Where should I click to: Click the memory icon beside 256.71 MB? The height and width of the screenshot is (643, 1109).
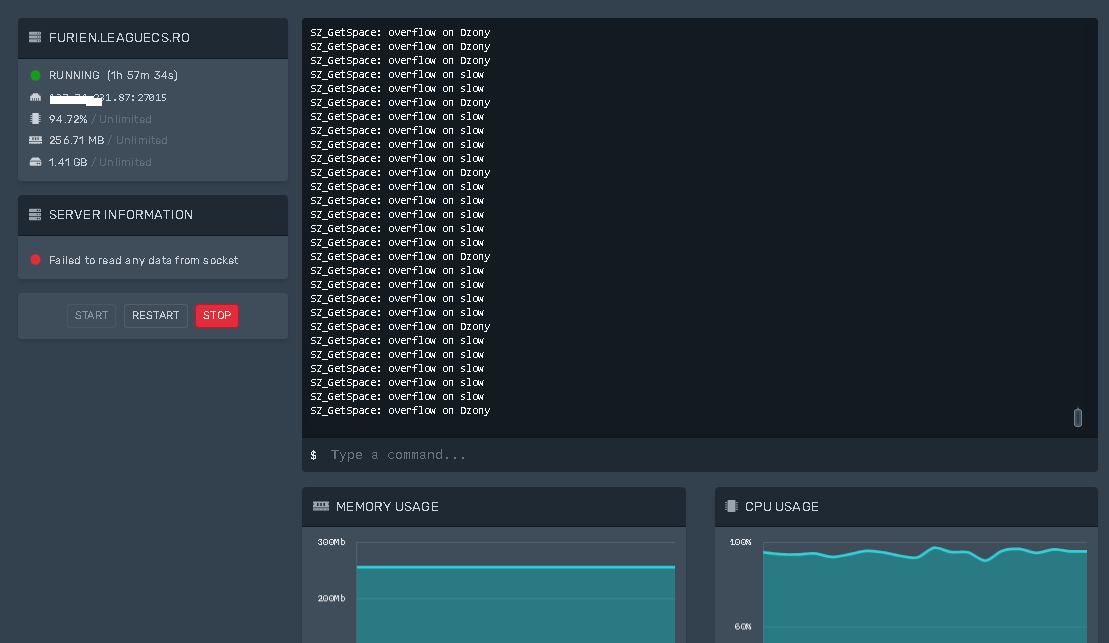[35, 140]
